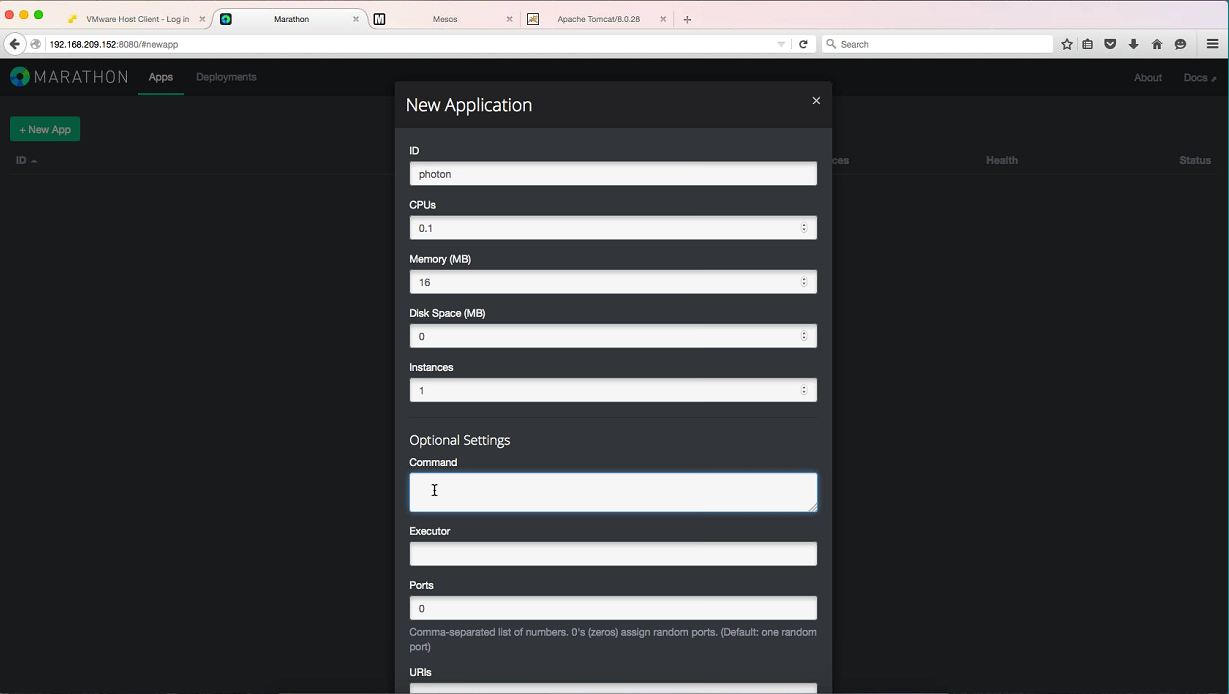Open the Deployments tab in Marathon
Screen dimensions: 1229x694
coord(226,77)
